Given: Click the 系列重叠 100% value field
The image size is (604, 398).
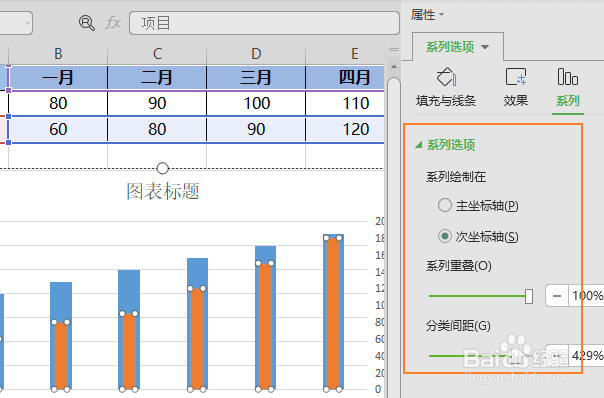Looking at the screenshot, I should (x=586, y=296).
